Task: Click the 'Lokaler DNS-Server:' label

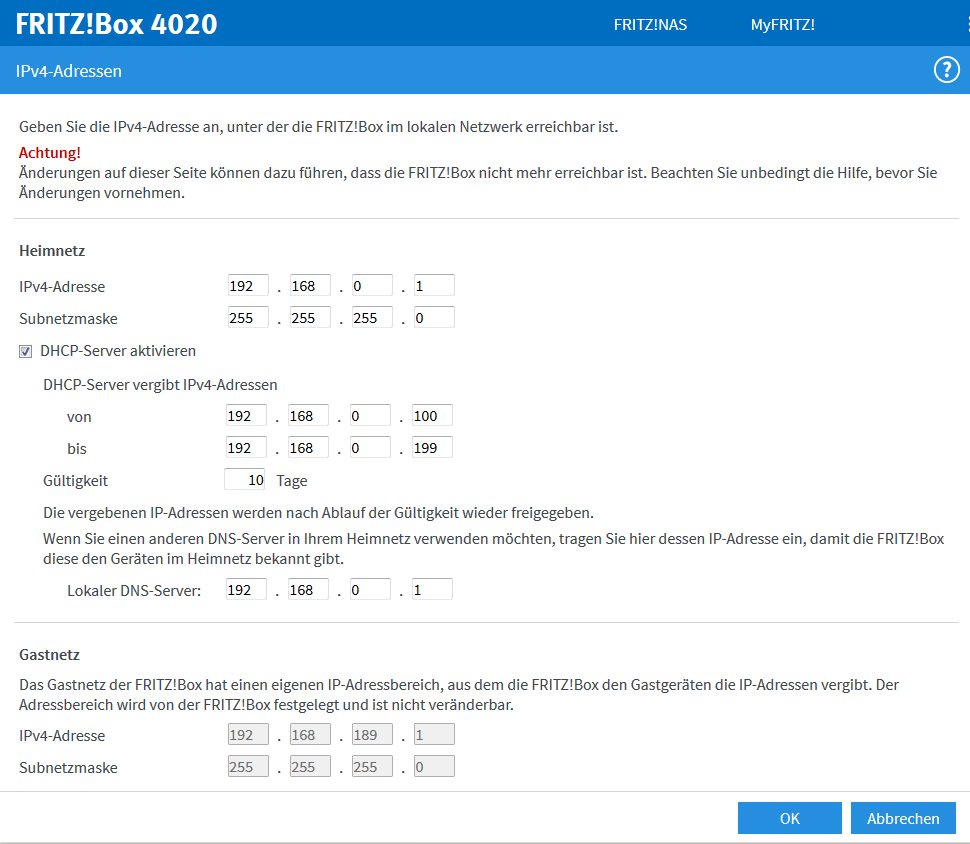Action: coord(134,591)
